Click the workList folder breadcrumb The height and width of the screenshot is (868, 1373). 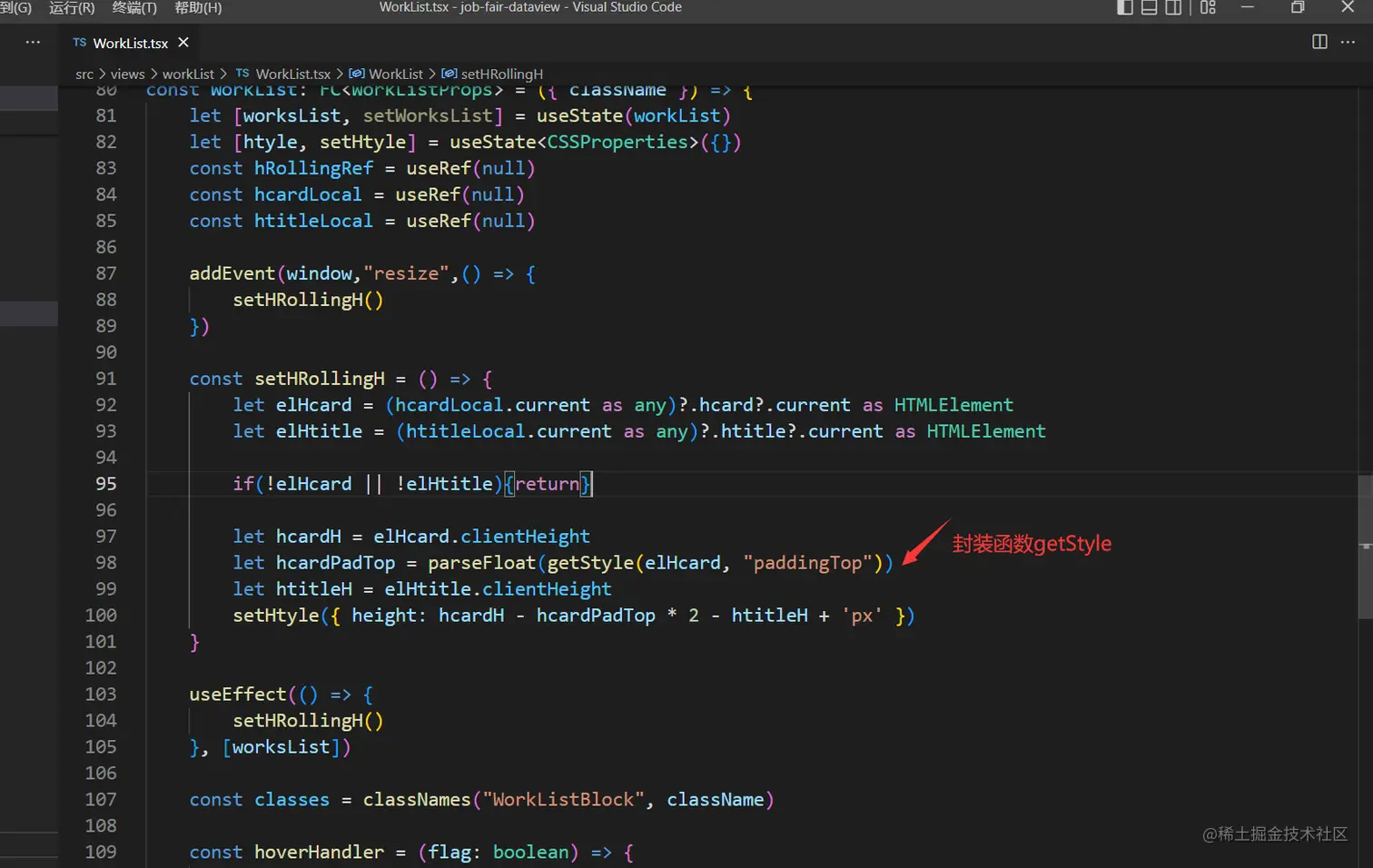tap(188, 74)
